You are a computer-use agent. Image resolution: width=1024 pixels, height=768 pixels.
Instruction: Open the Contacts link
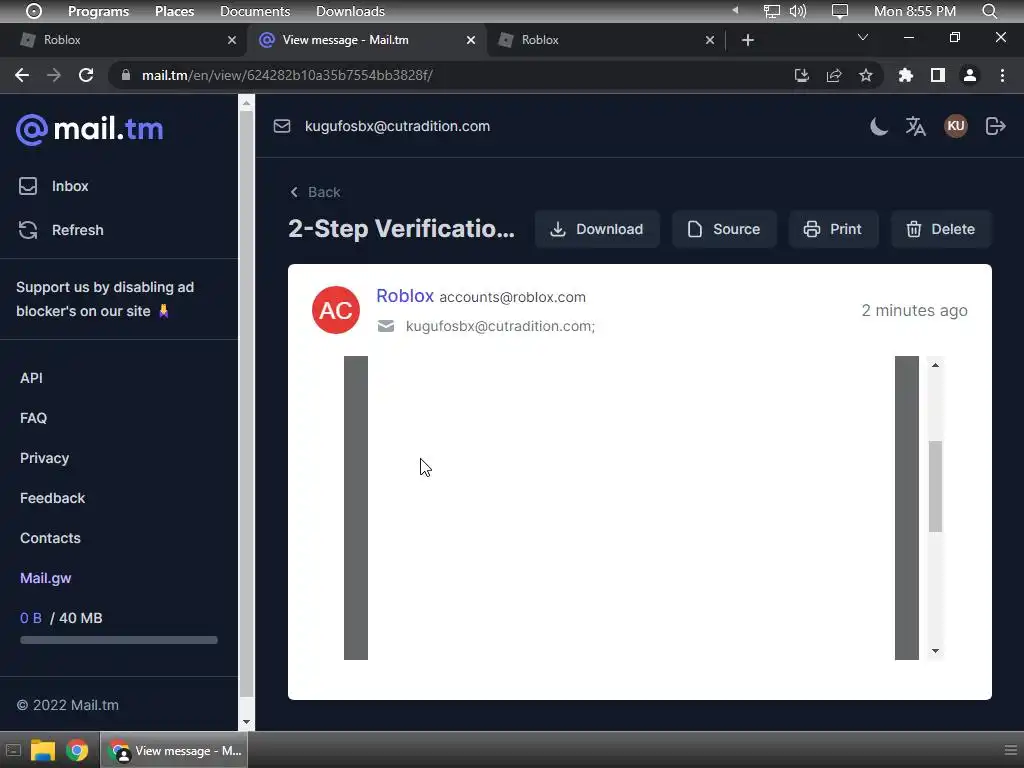(x=50, y=538)
